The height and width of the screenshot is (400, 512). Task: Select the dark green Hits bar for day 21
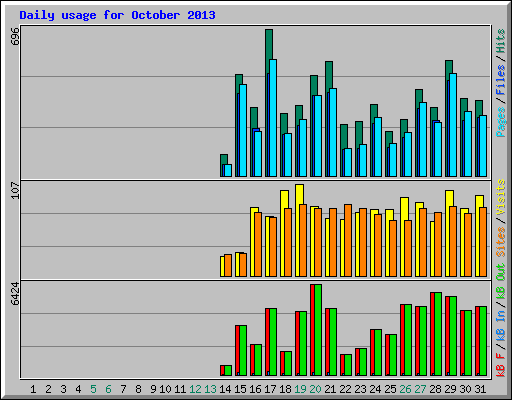(x=329, y=75)
